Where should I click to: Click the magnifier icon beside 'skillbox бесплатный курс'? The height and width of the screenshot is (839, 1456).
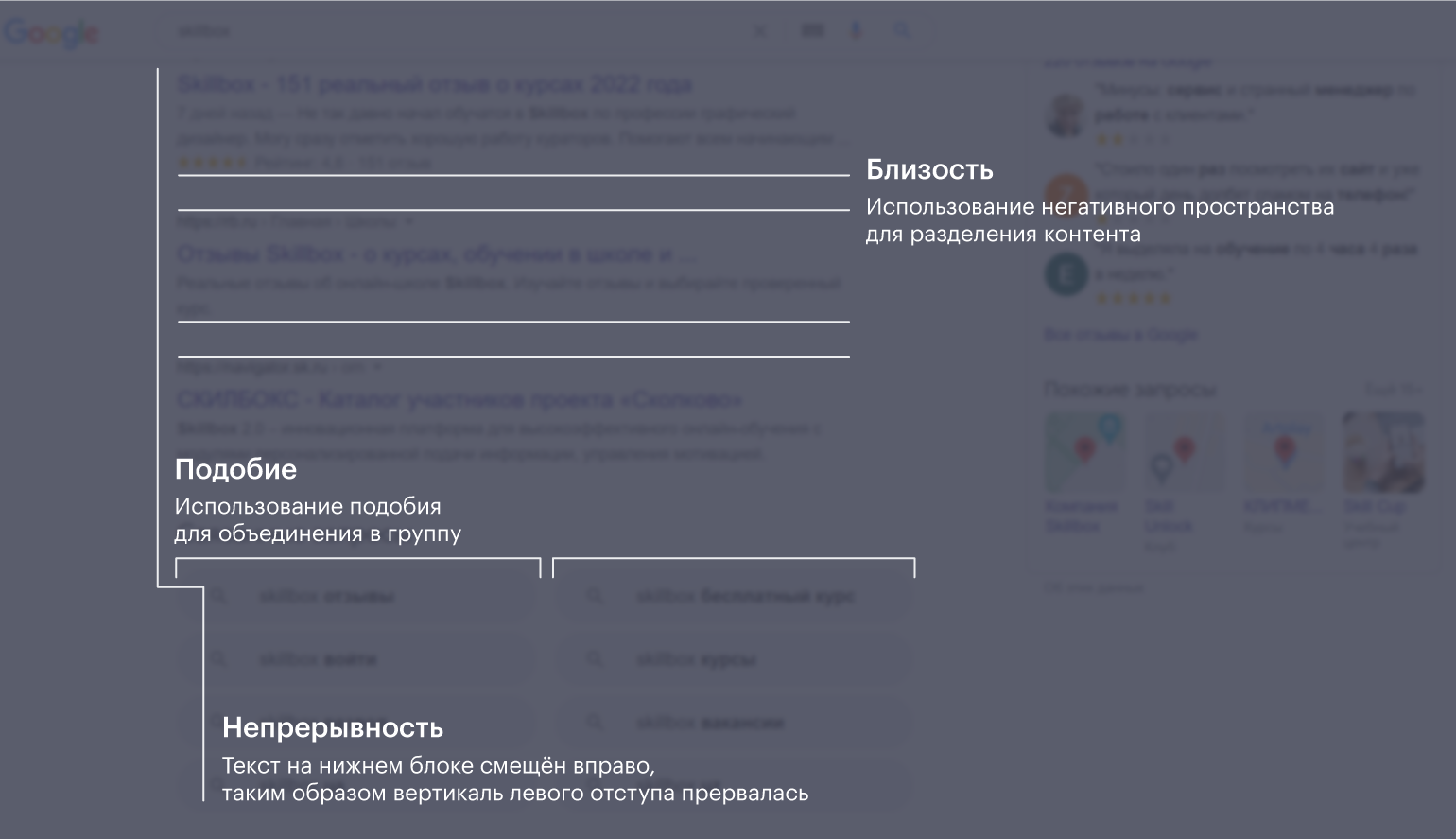click(x=595, y=597)
